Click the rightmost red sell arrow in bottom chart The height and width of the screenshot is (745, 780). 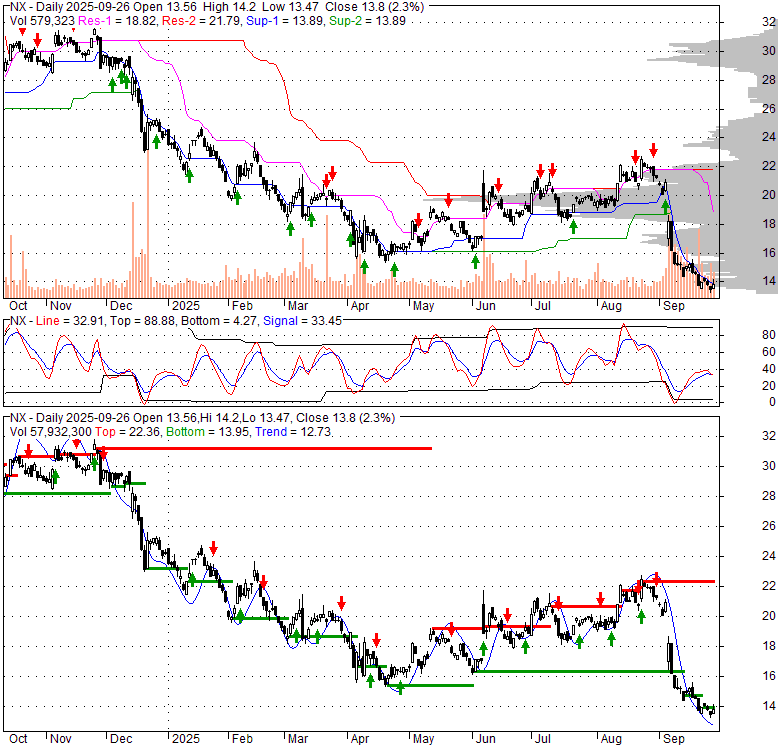tap(657, 578)
